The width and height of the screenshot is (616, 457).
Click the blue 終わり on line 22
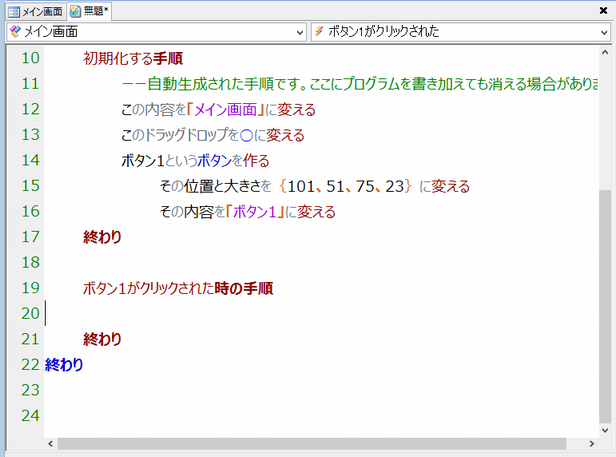click(x=64, y=365)
